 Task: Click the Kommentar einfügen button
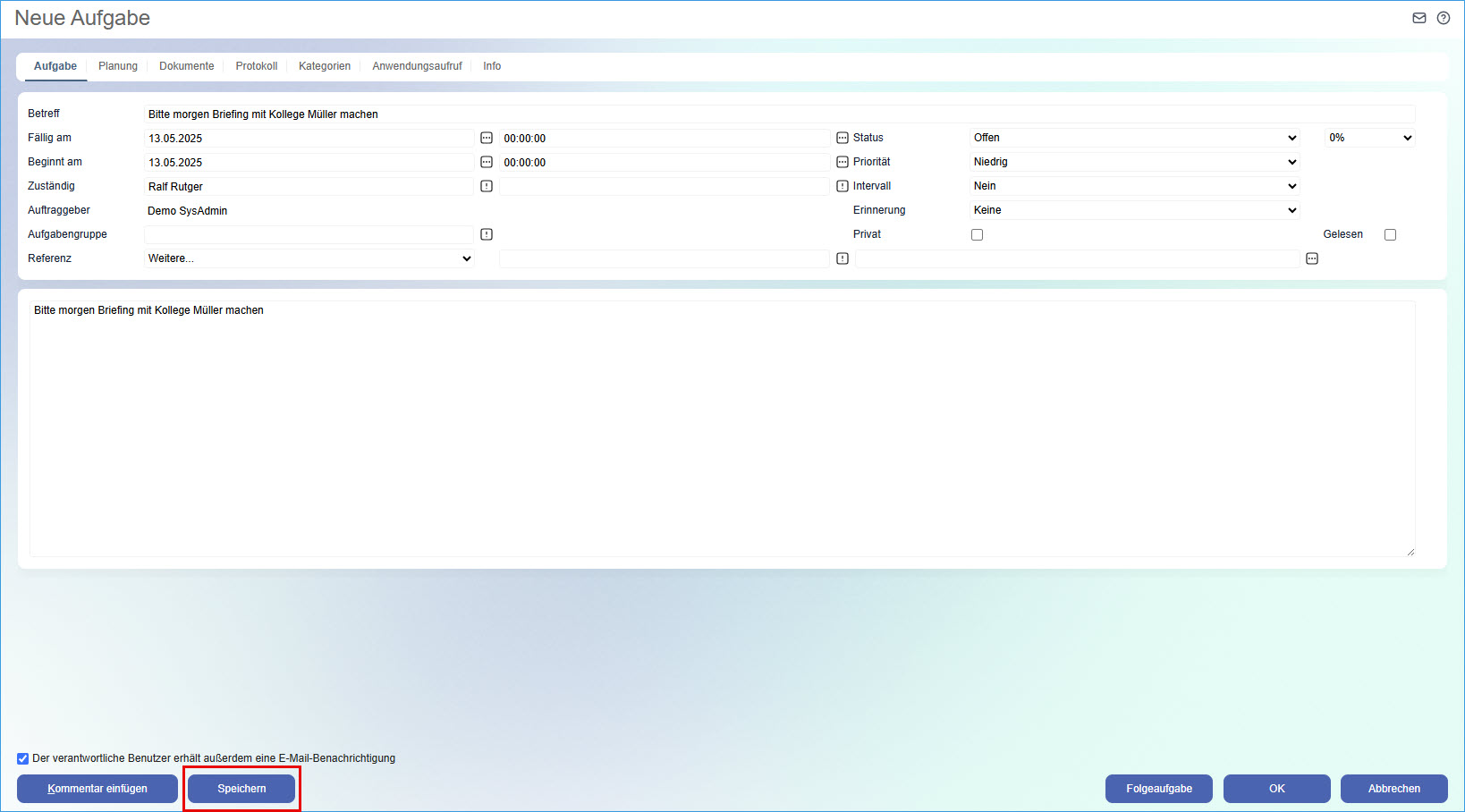pyautogui.click(x=97, y=789)
